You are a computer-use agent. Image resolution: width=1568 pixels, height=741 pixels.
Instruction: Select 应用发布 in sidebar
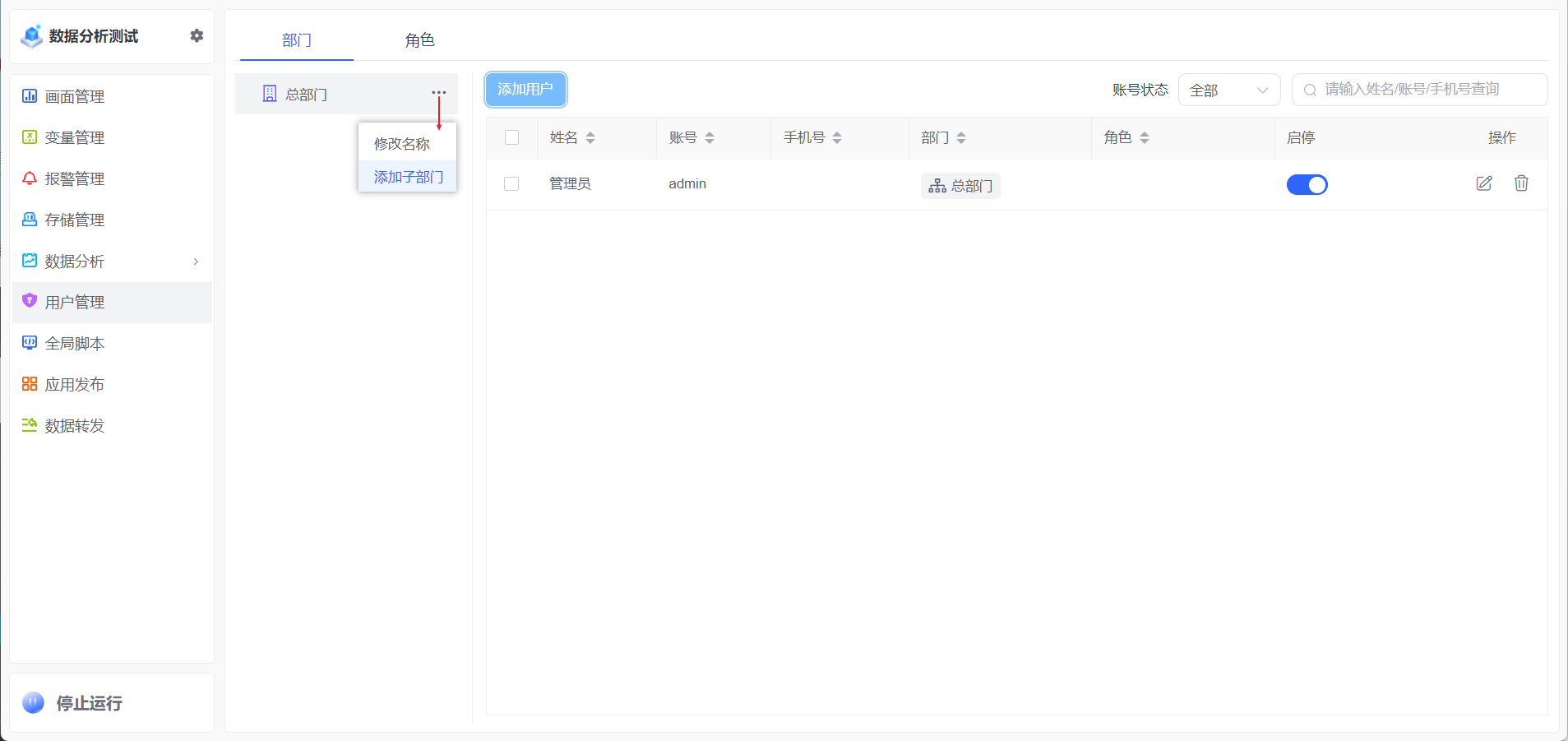(75, 384)
